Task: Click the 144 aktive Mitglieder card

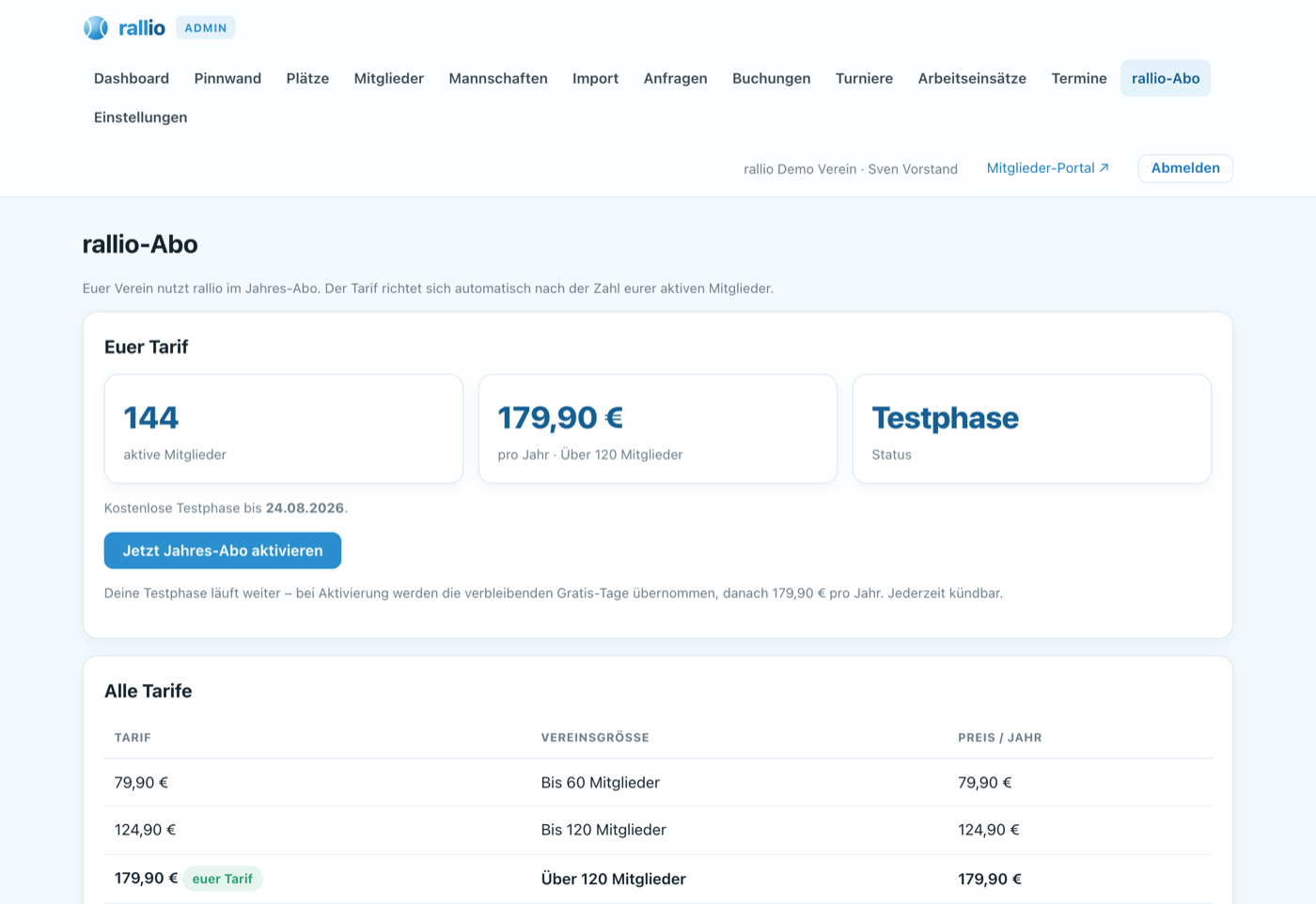Action: (284, 429)
